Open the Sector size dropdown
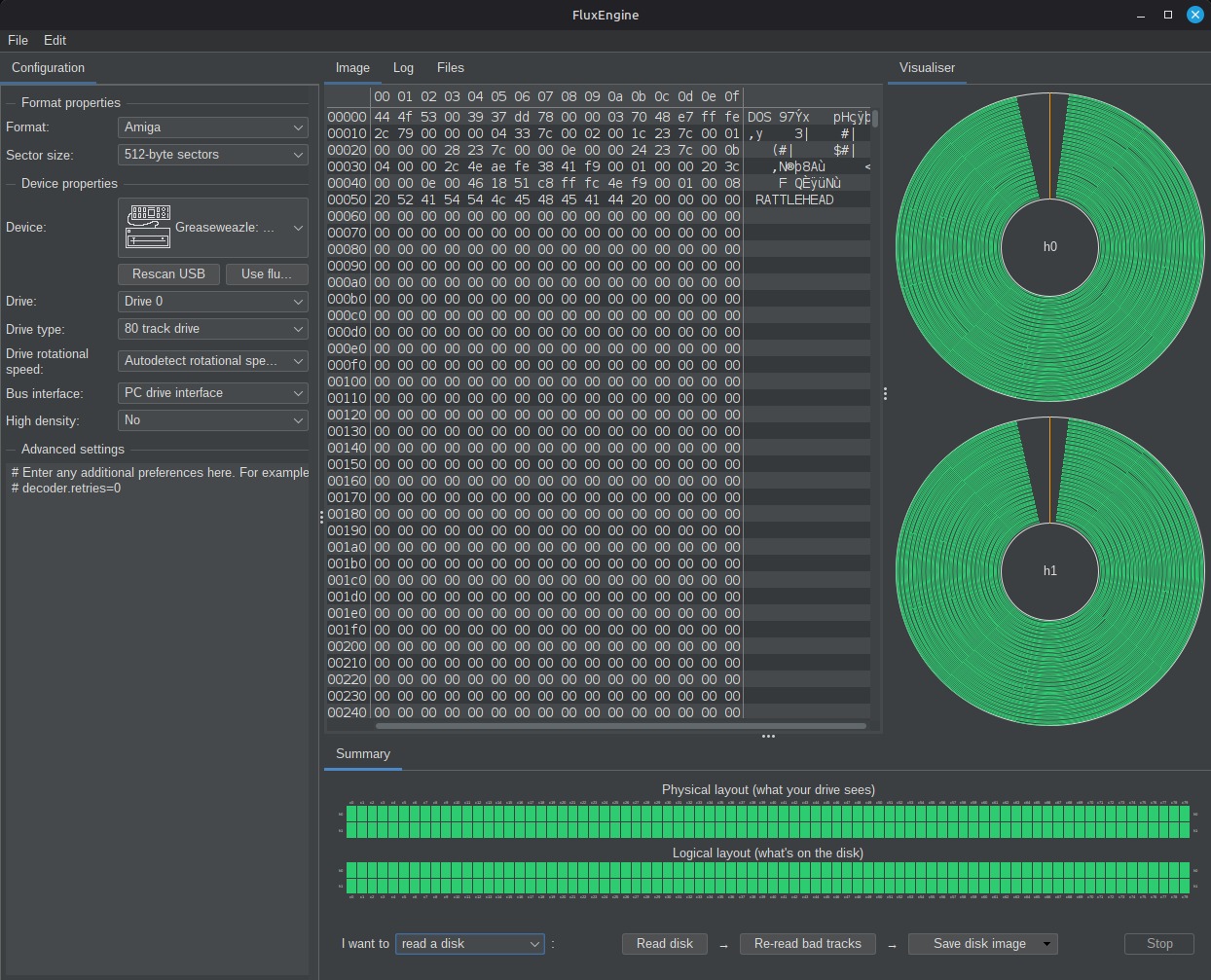 pos(212,155)
